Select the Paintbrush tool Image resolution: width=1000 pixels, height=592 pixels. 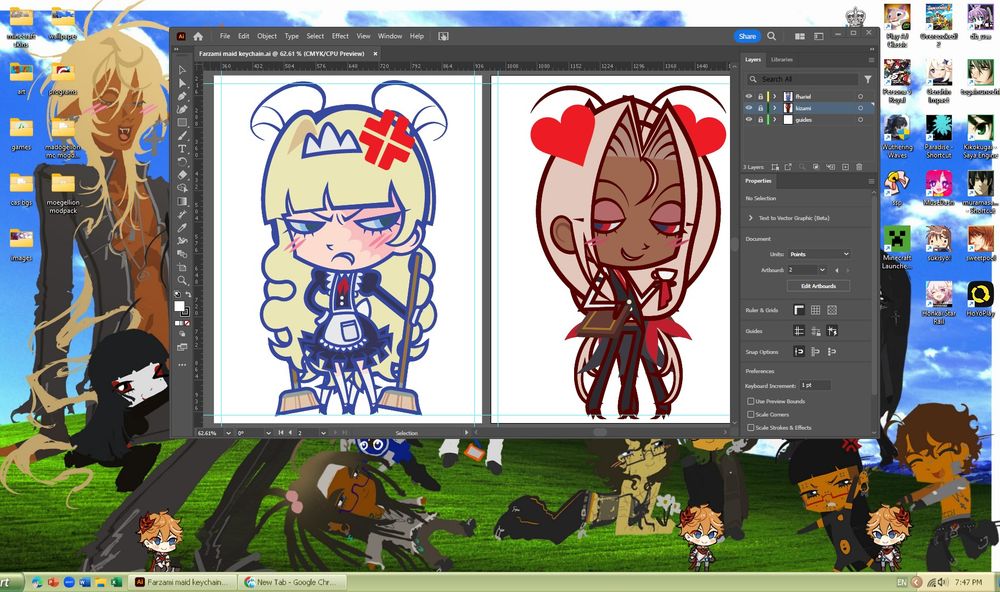[182, 135]
